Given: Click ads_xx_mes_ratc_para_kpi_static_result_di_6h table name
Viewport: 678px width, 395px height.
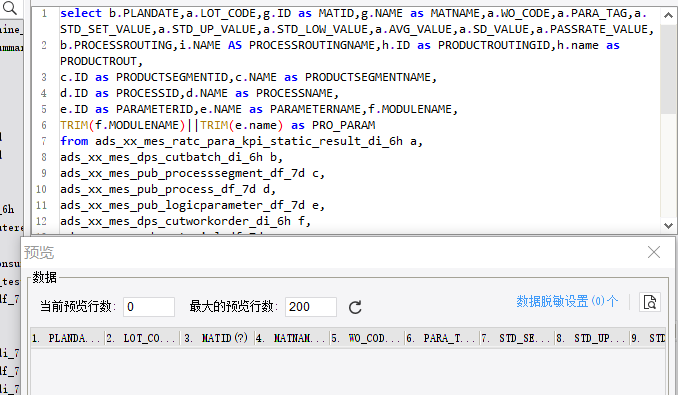Looking at the screenshot, I should pyautogui.click(x=249, y=141).
